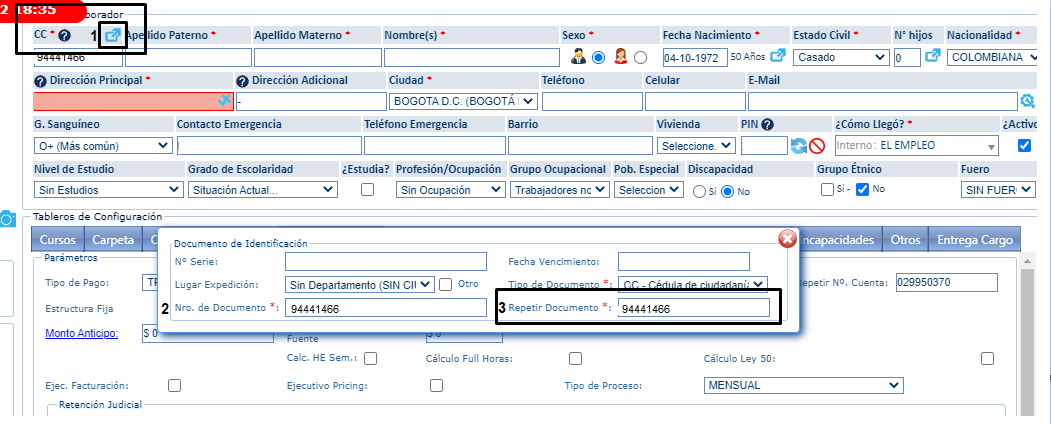Open document details icon next to CC

[114, 35]
